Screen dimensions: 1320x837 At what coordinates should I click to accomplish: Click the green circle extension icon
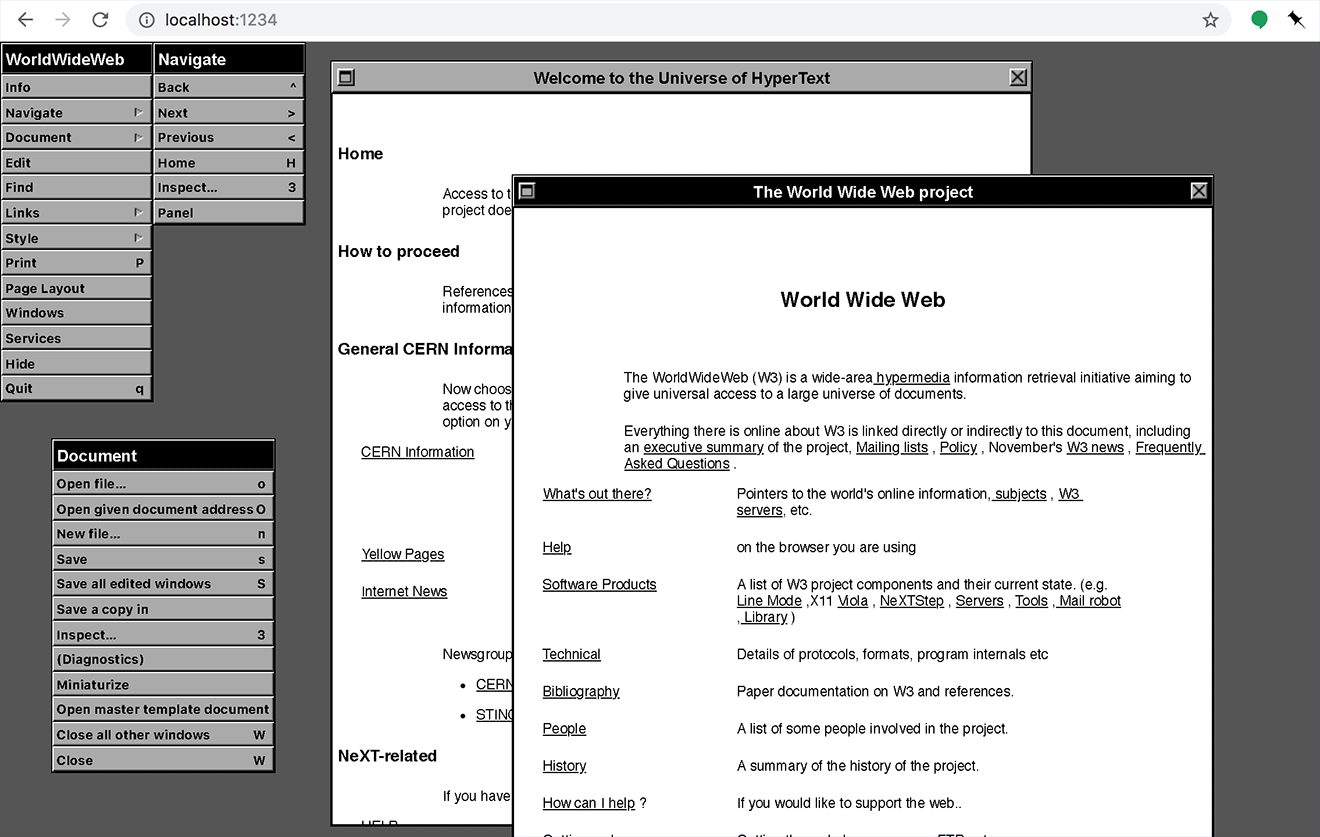point(1260,20)
